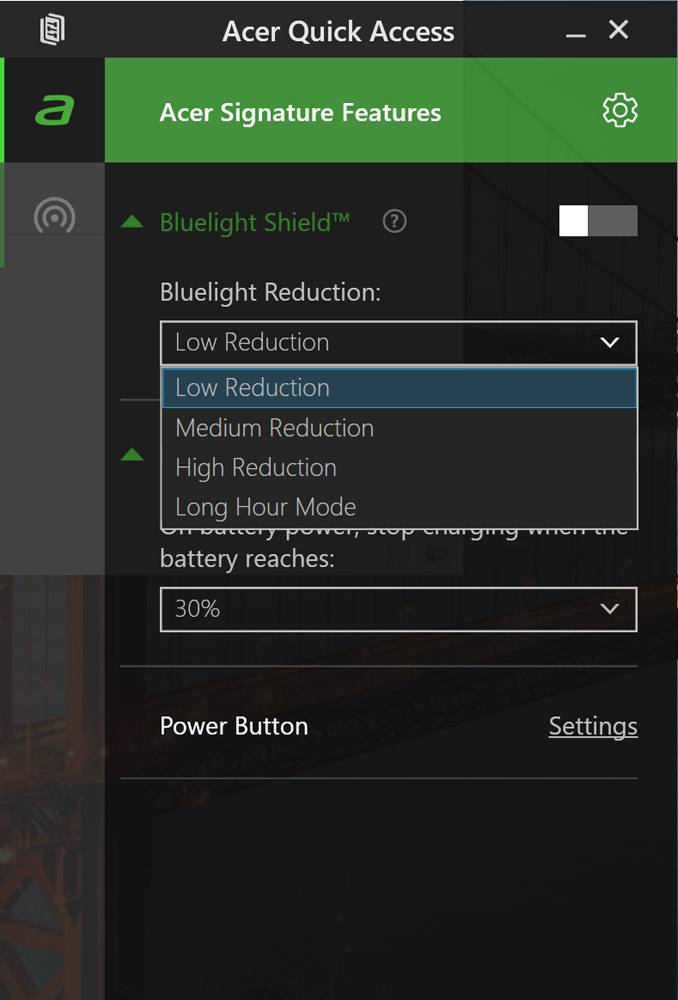This screenshot has width=678, height=1000.
Task: Minimize the Acer Quick Access window
Action: tap(575, 31)
